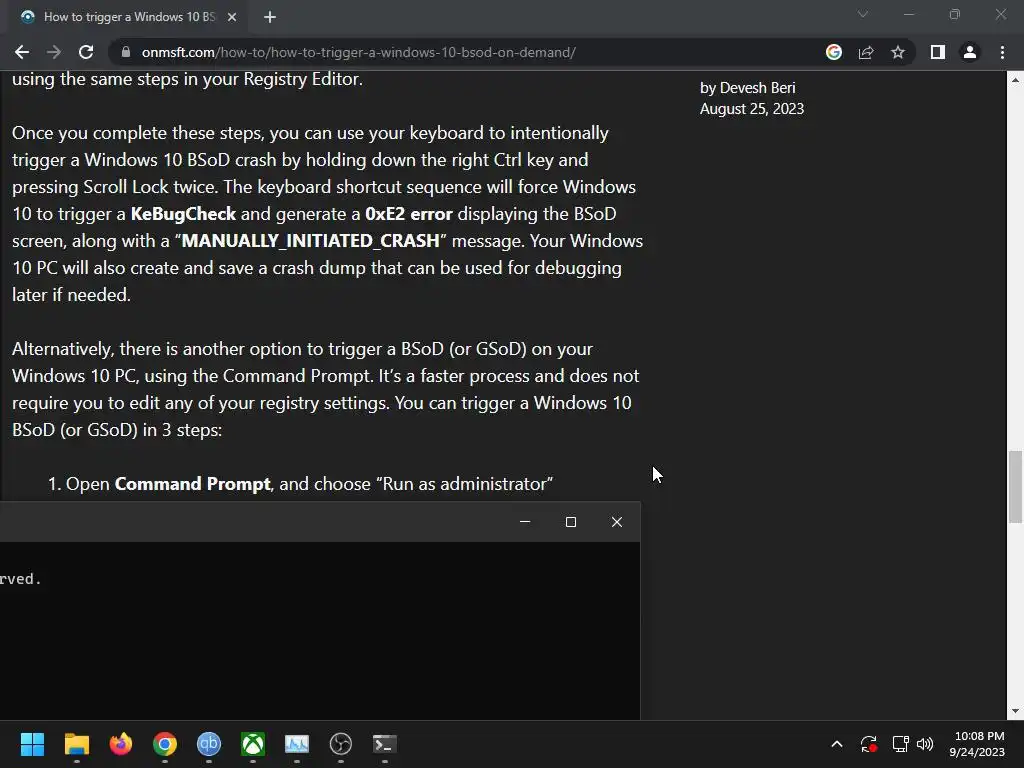This screenshot has height=768, width=1024.
Task: Switch to terminal icon on taskbar
Action: (x=385, y=744)
